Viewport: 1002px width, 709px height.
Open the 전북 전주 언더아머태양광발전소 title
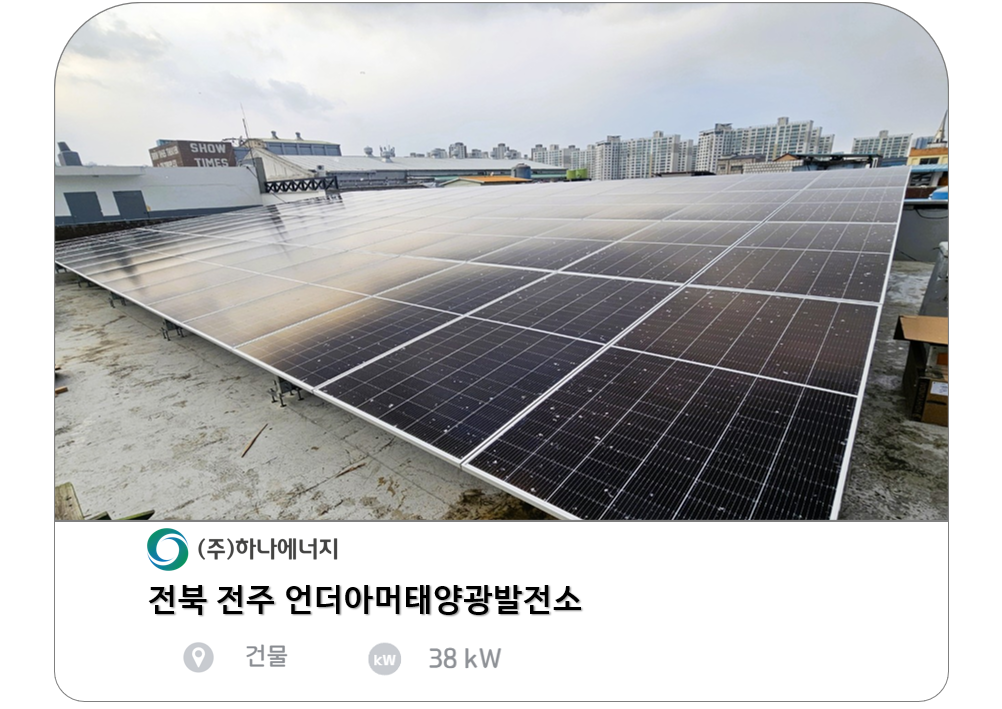(x=364, y=600)
